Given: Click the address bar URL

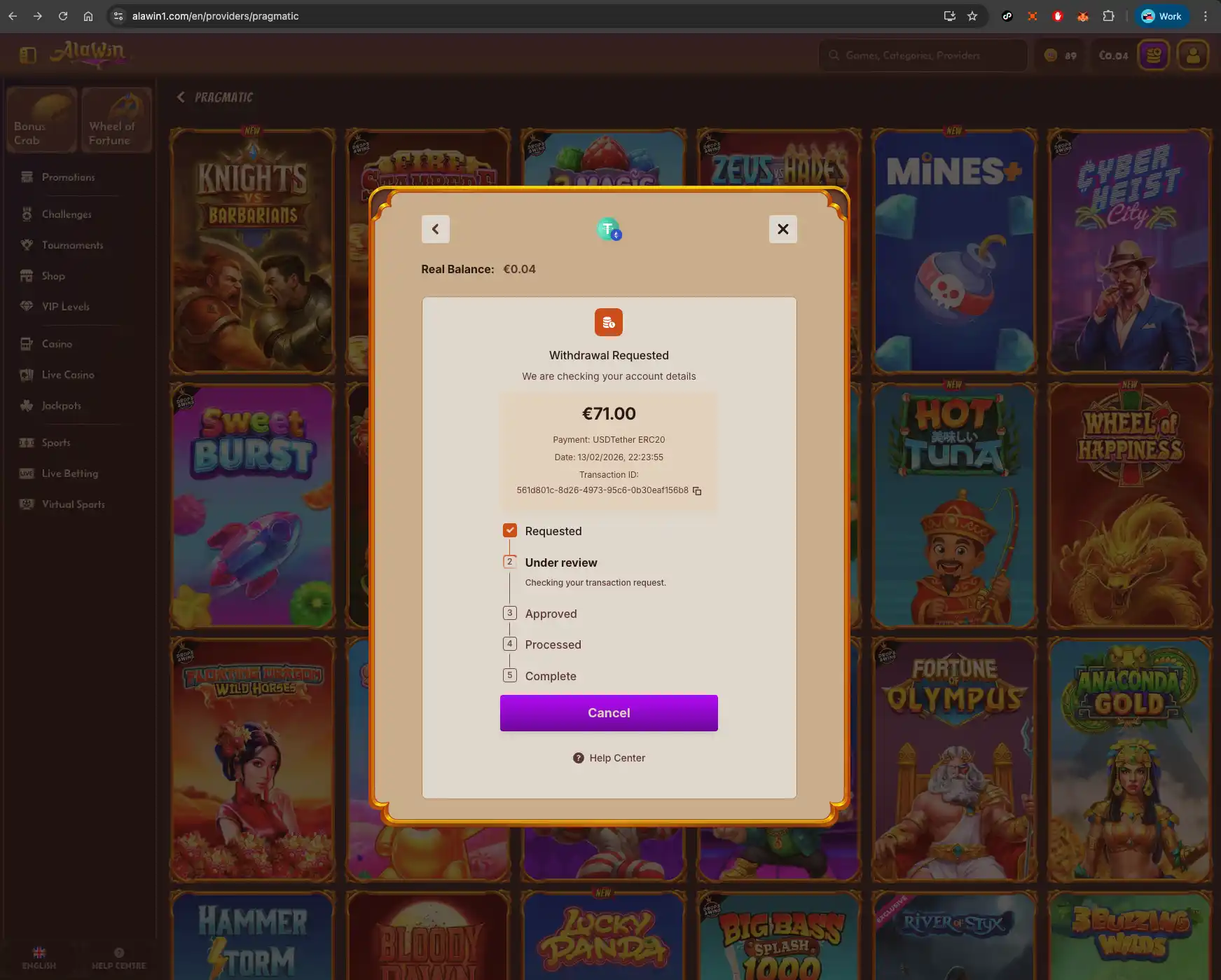Looking at the screenshot, I should (215, 16).
